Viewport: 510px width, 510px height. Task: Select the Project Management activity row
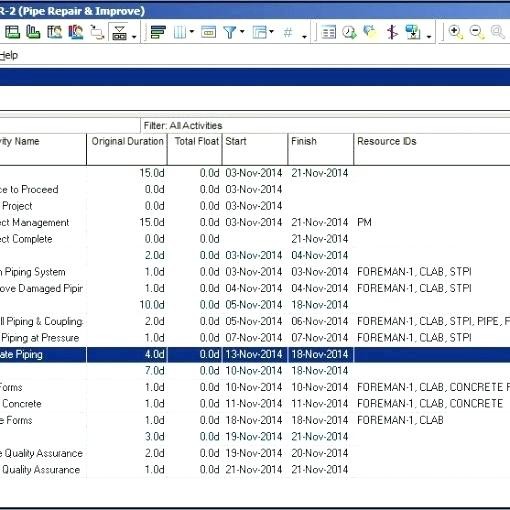tap(255, 222)
